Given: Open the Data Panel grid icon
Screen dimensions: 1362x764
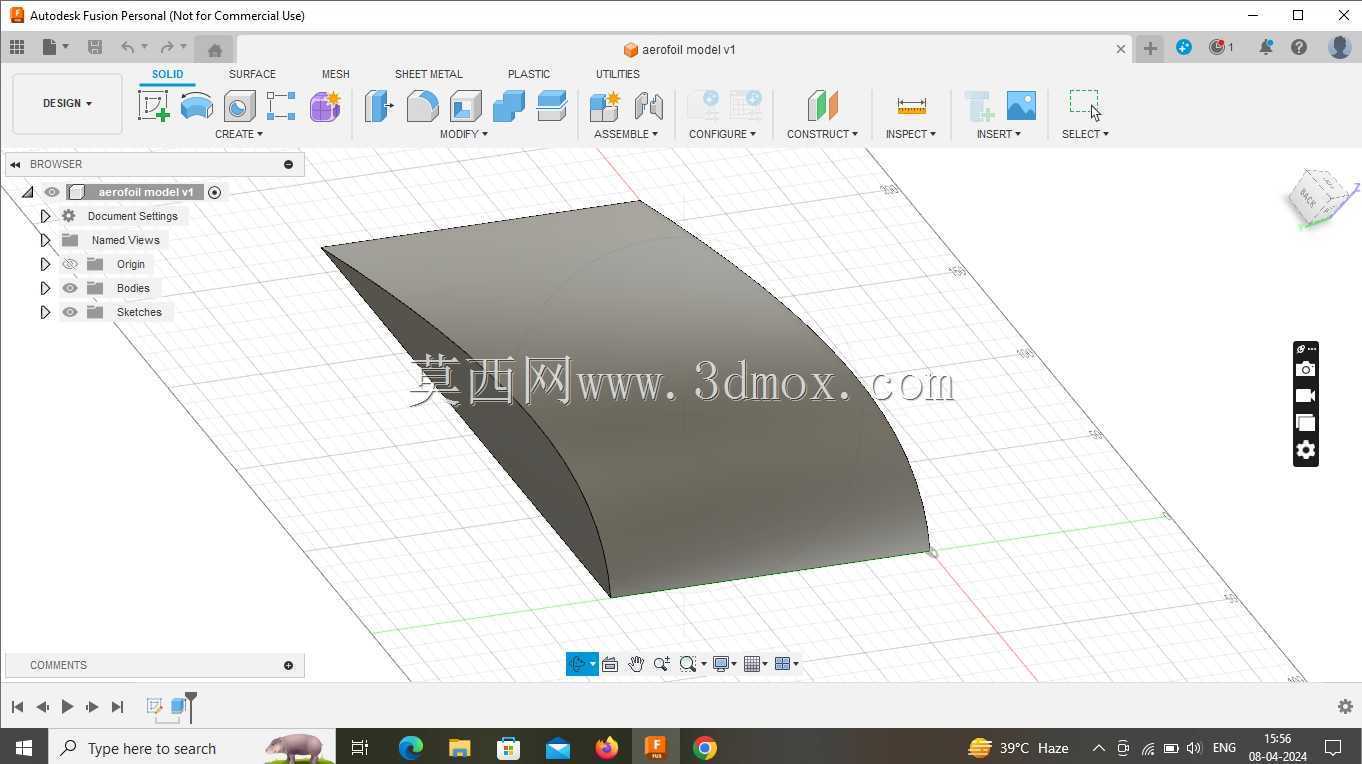Looking at the screenshot, I should [x=17, y=47].
